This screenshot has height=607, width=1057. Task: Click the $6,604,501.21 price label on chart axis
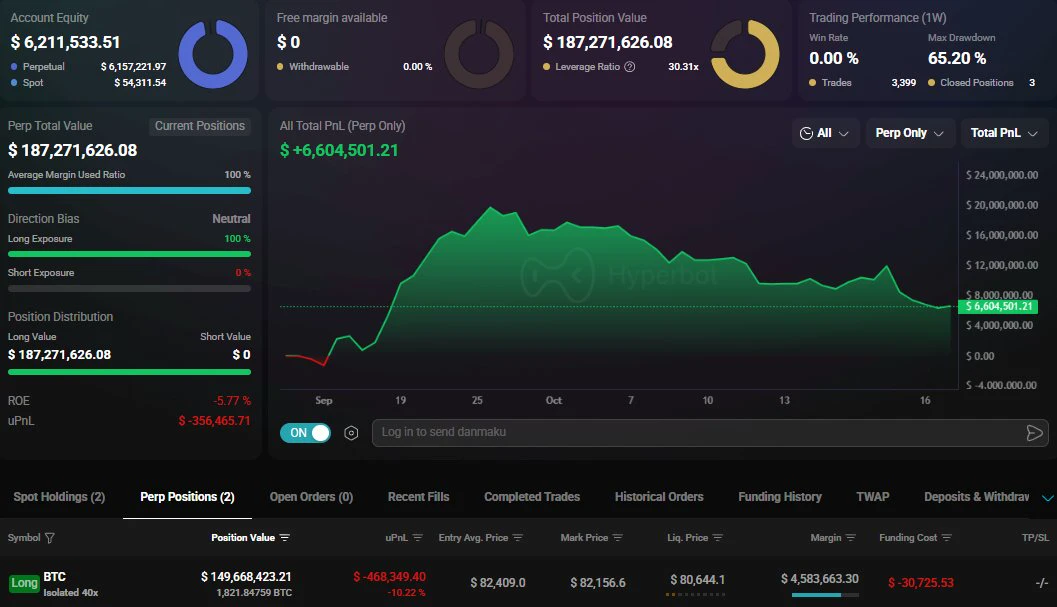click(998, 307)
